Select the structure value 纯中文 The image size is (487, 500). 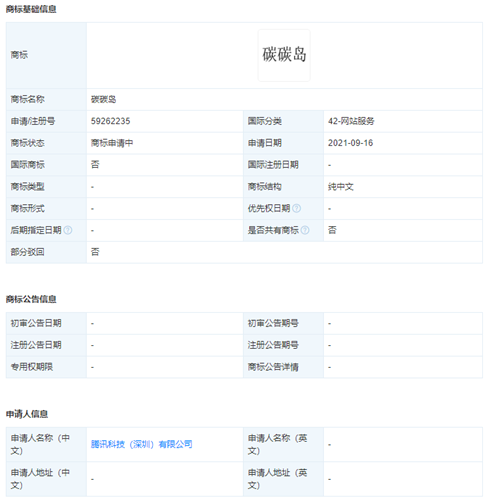(x=340, y=187)
